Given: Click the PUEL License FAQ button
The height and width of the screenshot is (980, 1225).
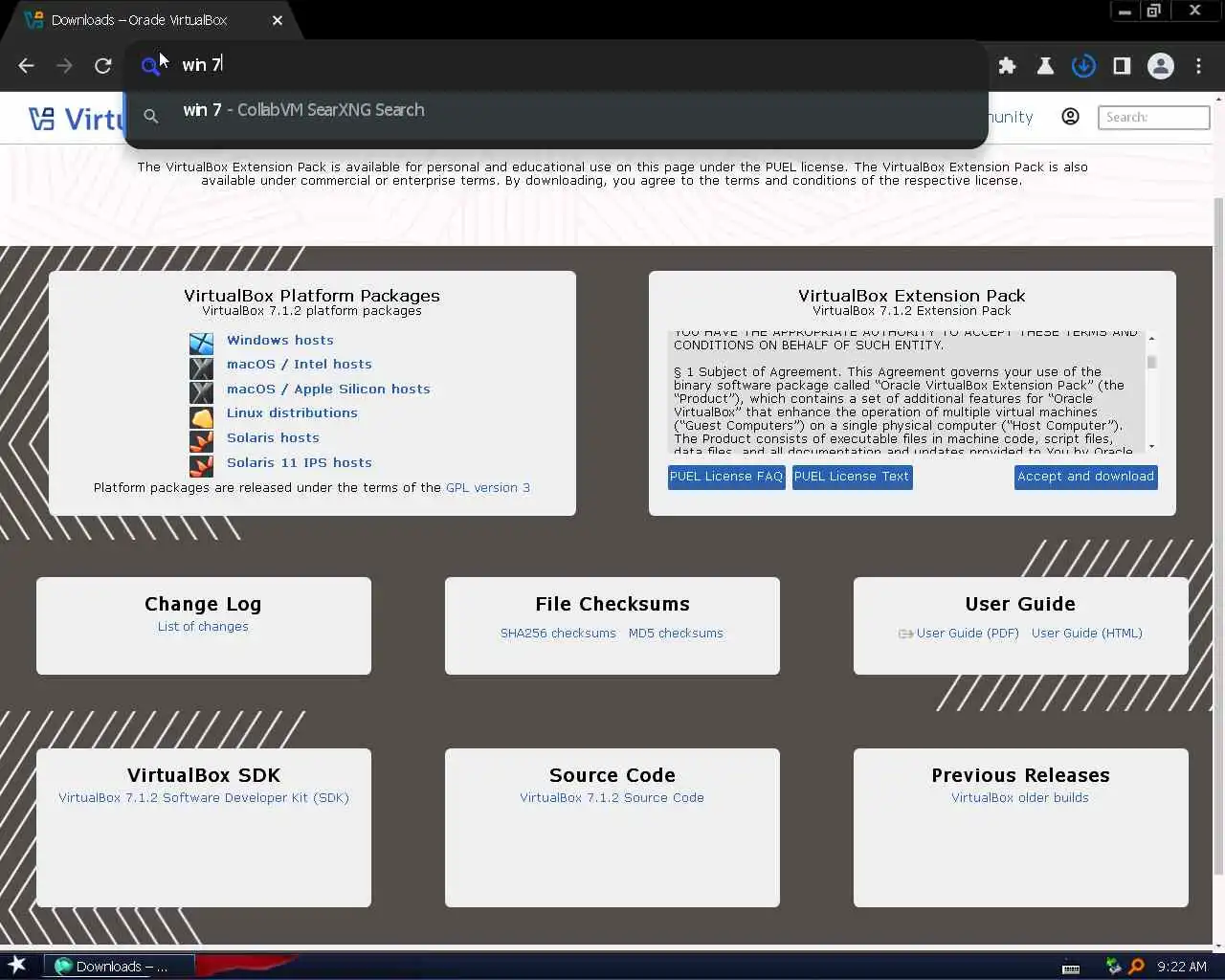Looking at the screenshot, I should click(x=726, y=477).
